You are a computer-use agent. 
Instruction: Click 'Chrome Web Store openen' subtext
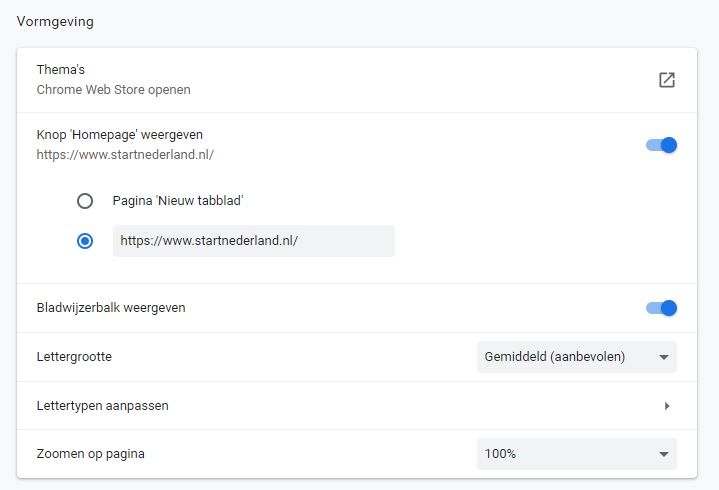pos(113,89)
